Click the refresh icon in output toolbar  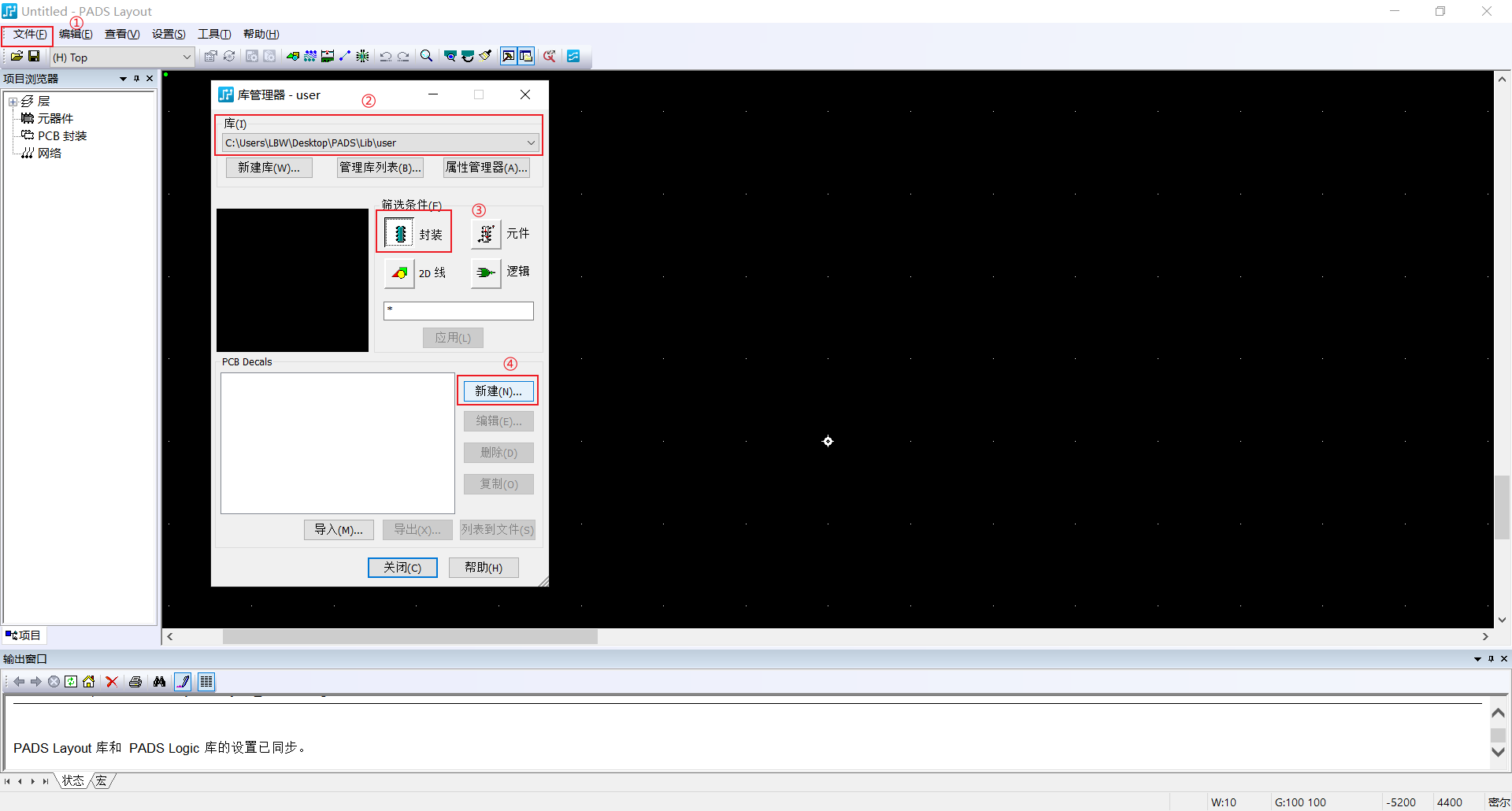point(71,682)
